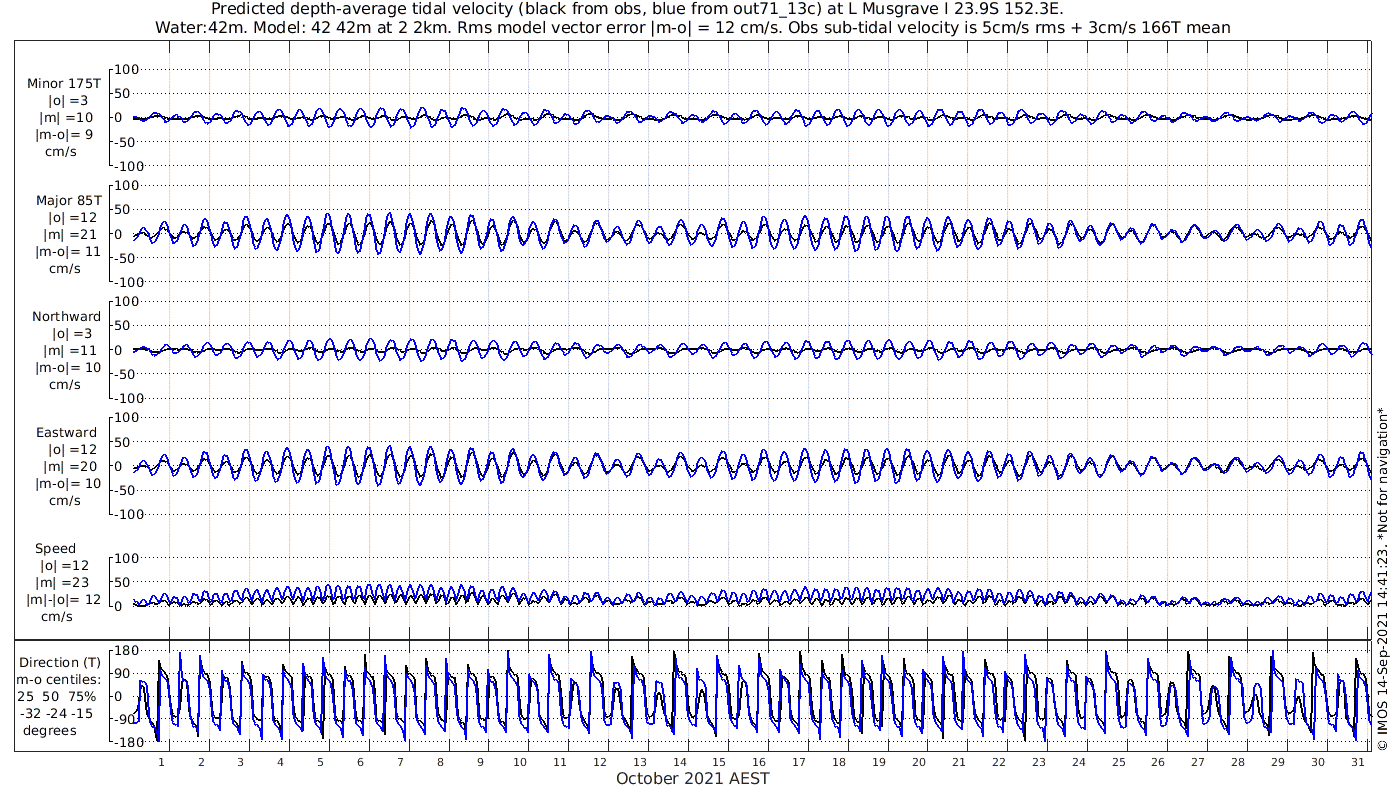The height and width of the screenshot is (800, 1400).
Task: Click the "180" tick on Direction axis
Action: click(125, 651)
